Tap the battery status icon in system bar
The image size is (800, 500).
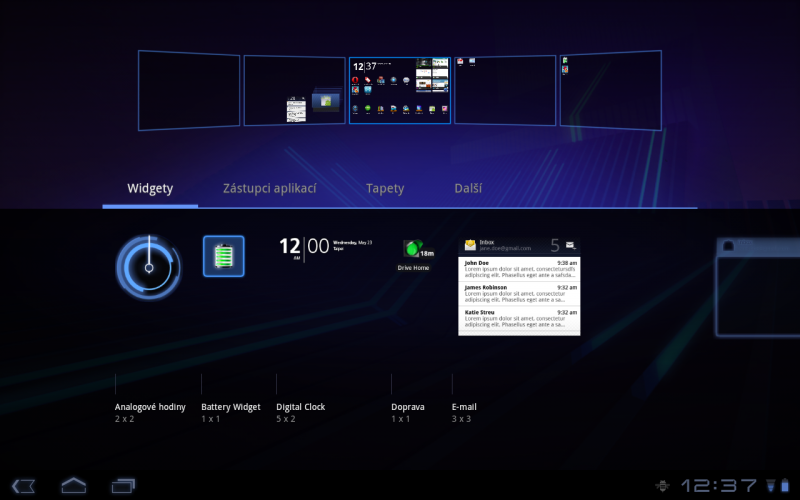pos(770,486)
